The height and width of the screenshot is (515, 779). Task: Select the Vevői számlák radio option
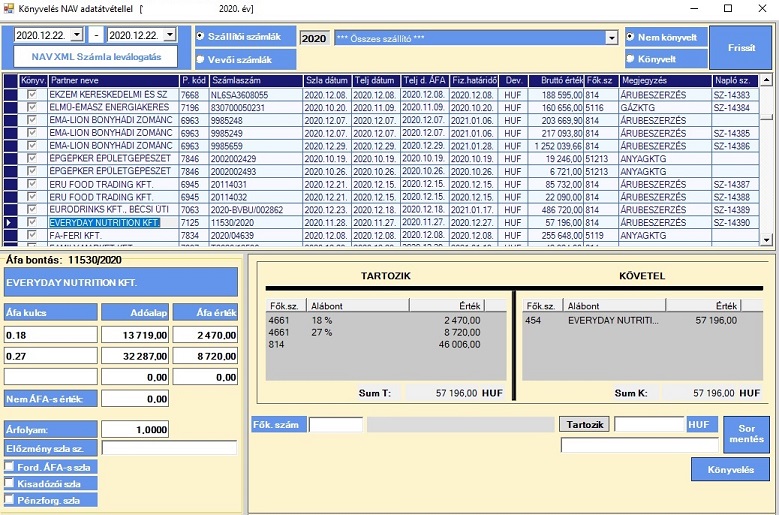[x=201, y=60]
